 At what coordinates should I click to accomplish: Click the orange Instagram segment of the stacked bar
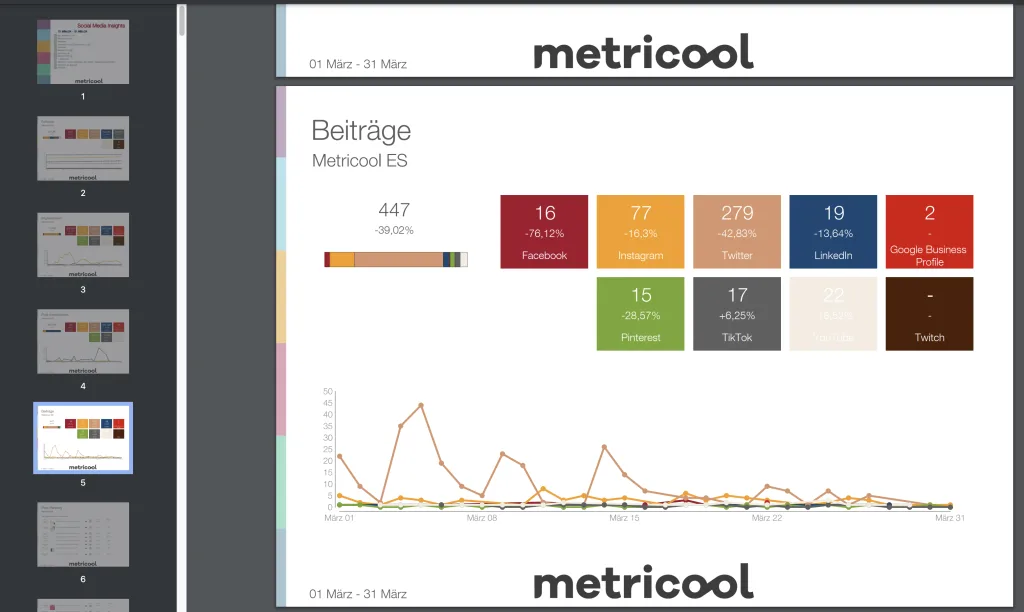click(342, 259)
